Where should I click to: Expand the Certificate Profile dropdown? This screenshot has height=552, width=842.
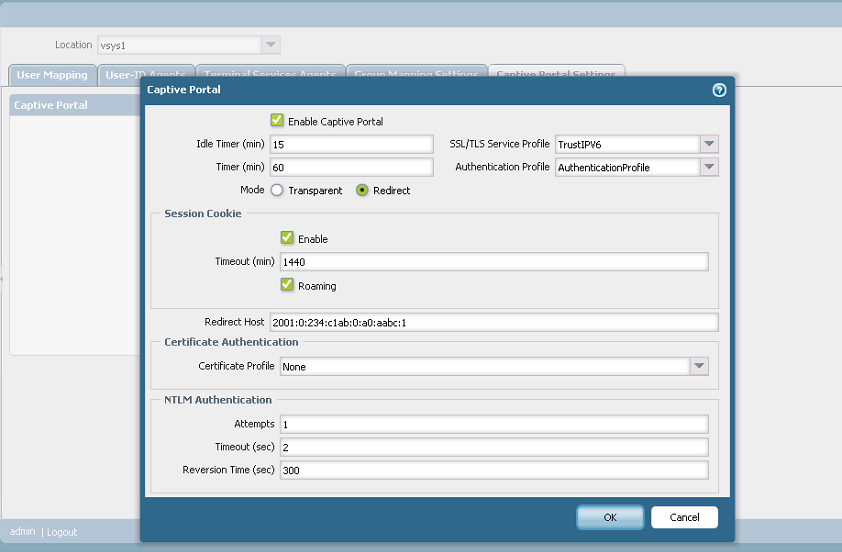pos(699,366)
